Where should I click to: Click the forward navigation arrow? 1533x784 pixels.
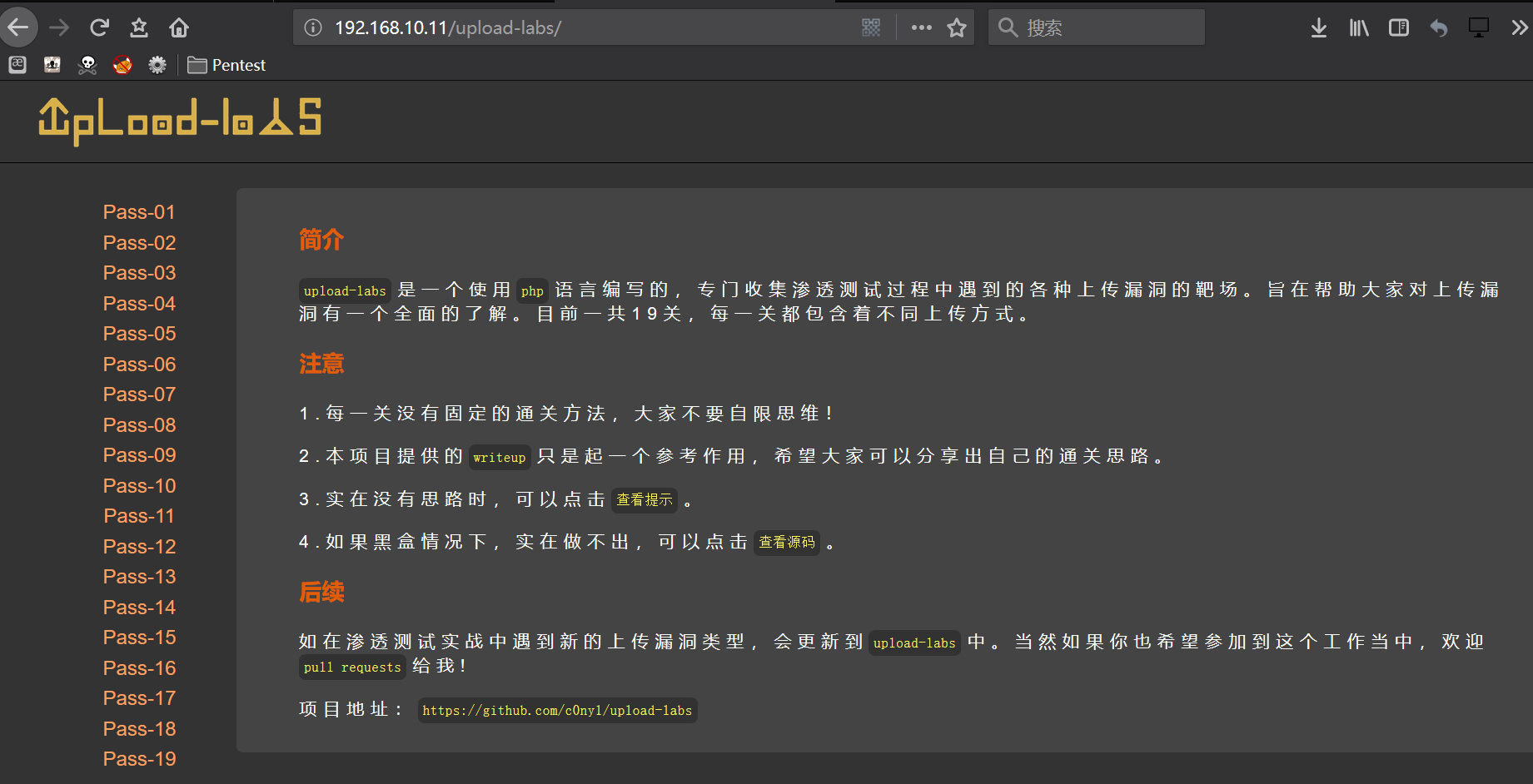[59, 27]
